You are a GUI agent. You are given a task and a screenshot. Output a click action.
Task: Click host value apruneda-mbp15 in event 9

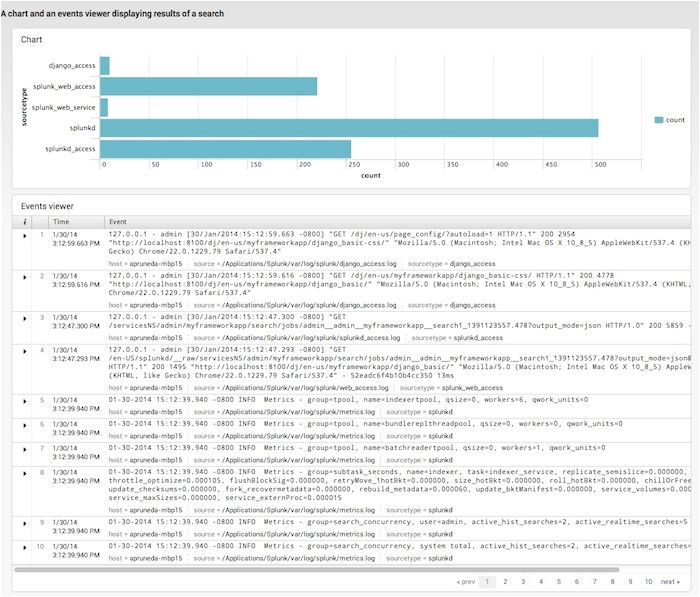pos(156,534)
